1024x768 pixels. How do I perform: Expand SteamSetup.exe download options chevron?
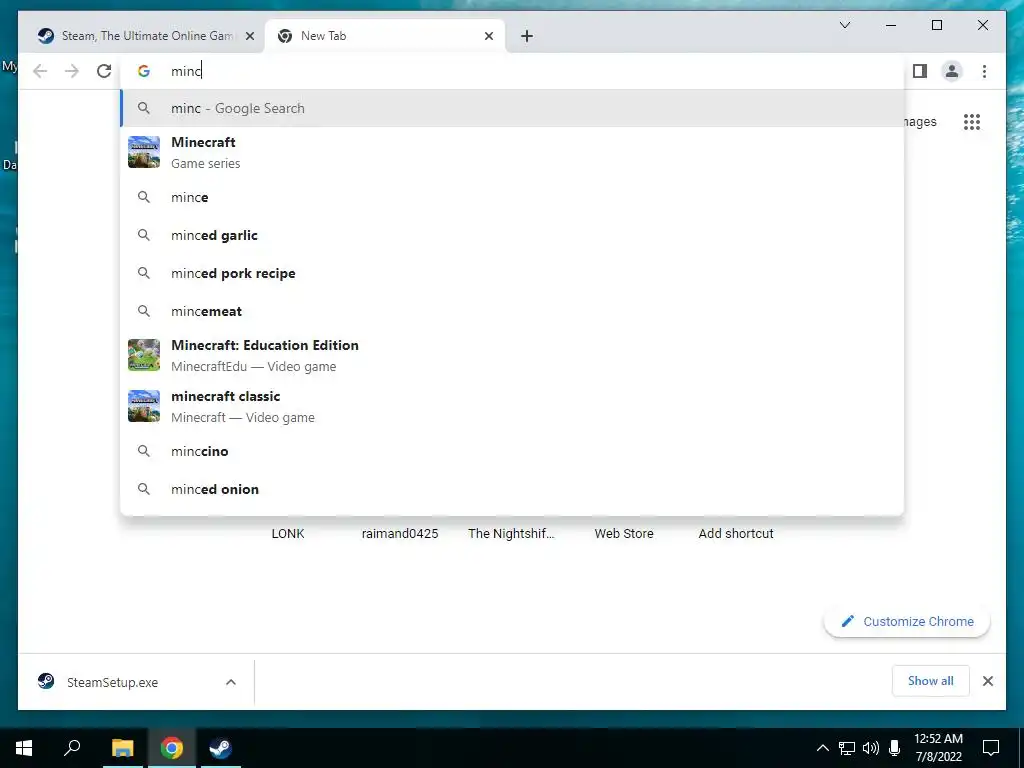point(231,682)
